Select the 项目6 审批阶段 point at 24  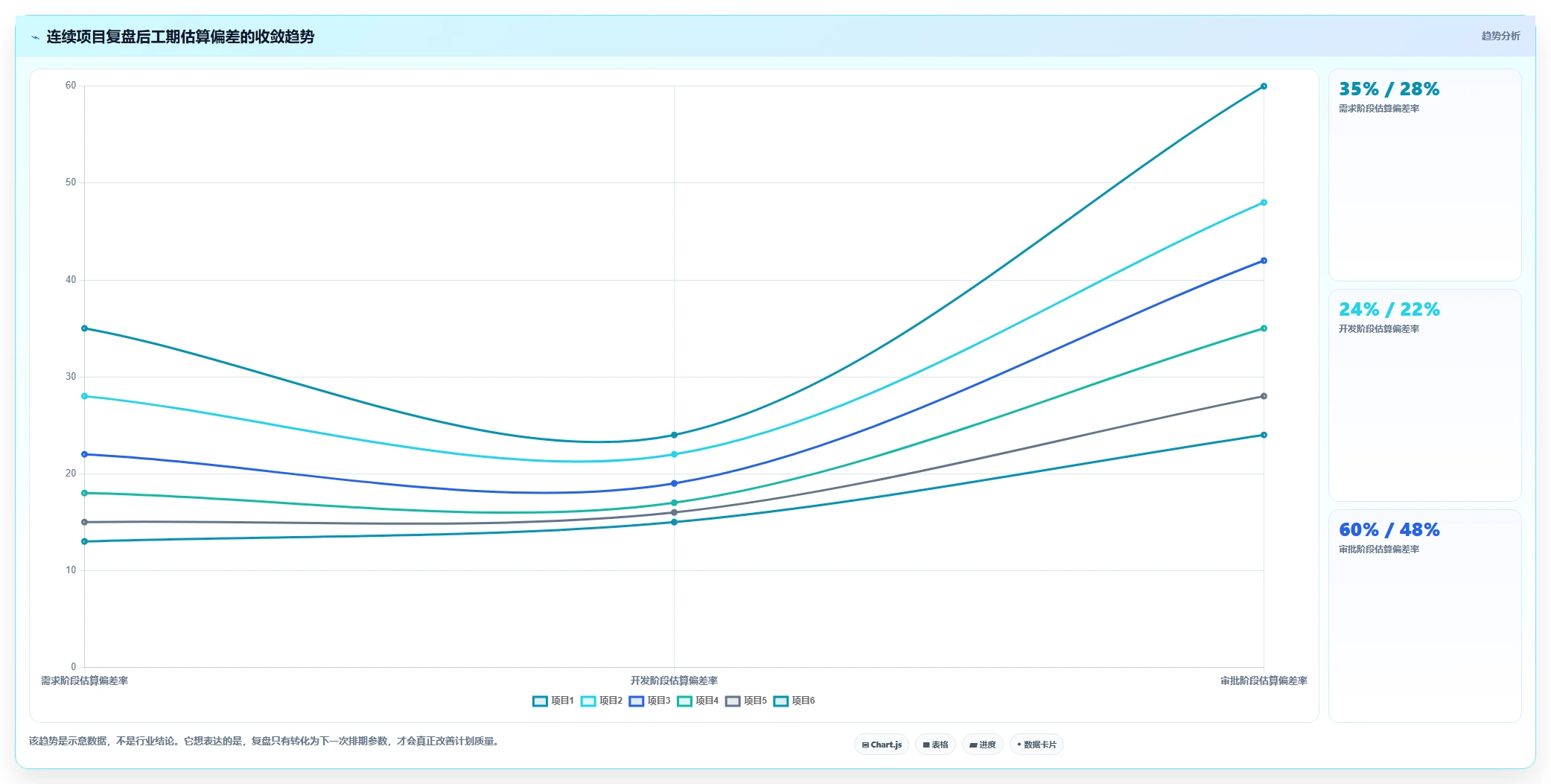tap(1264, 435)
